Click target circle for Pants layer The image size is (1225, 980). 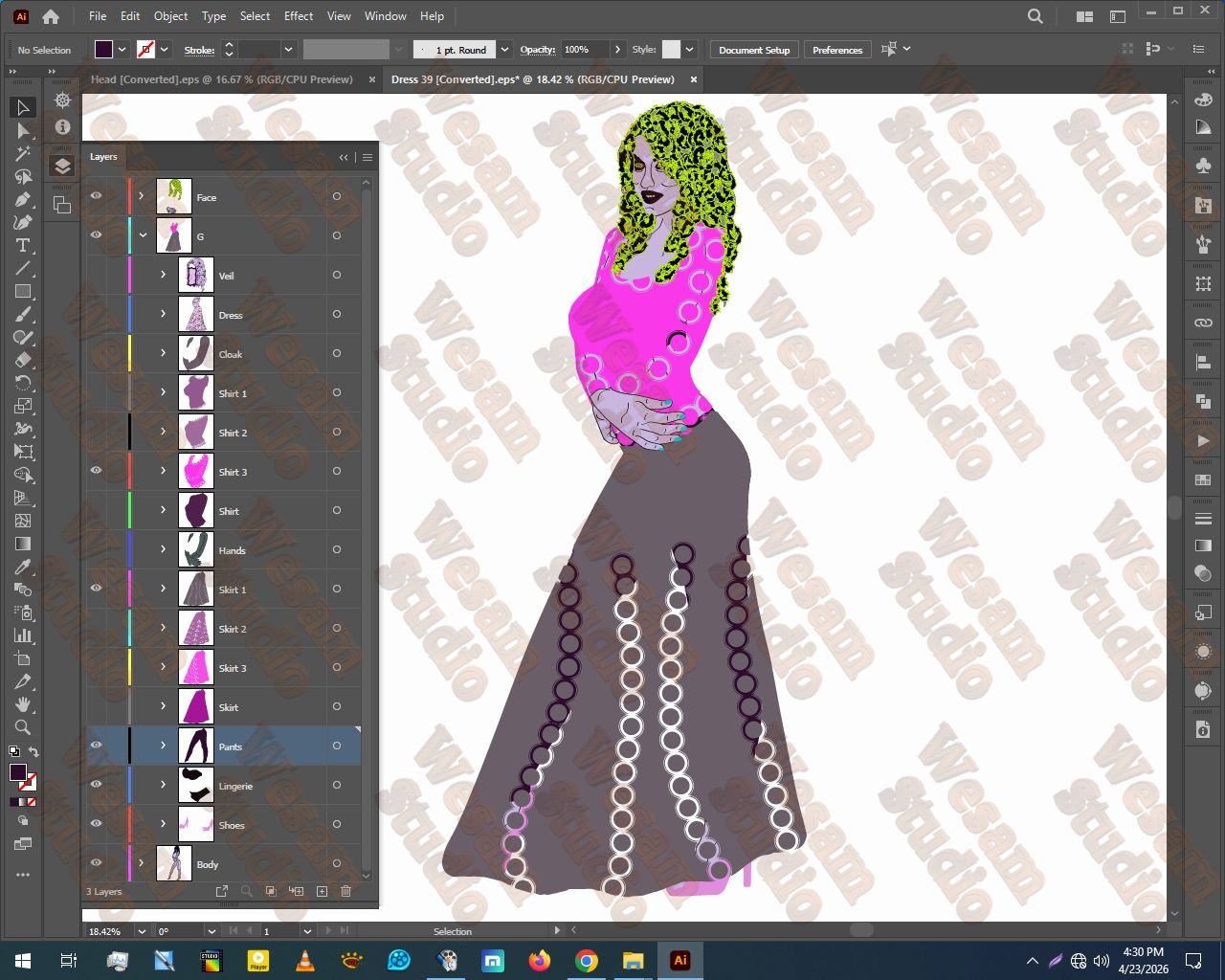[x=337, y=746]
